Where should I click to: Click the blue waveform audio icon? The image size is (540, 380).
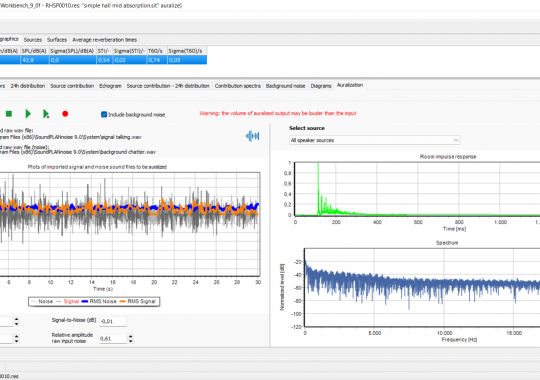click(x=252, y=136)
